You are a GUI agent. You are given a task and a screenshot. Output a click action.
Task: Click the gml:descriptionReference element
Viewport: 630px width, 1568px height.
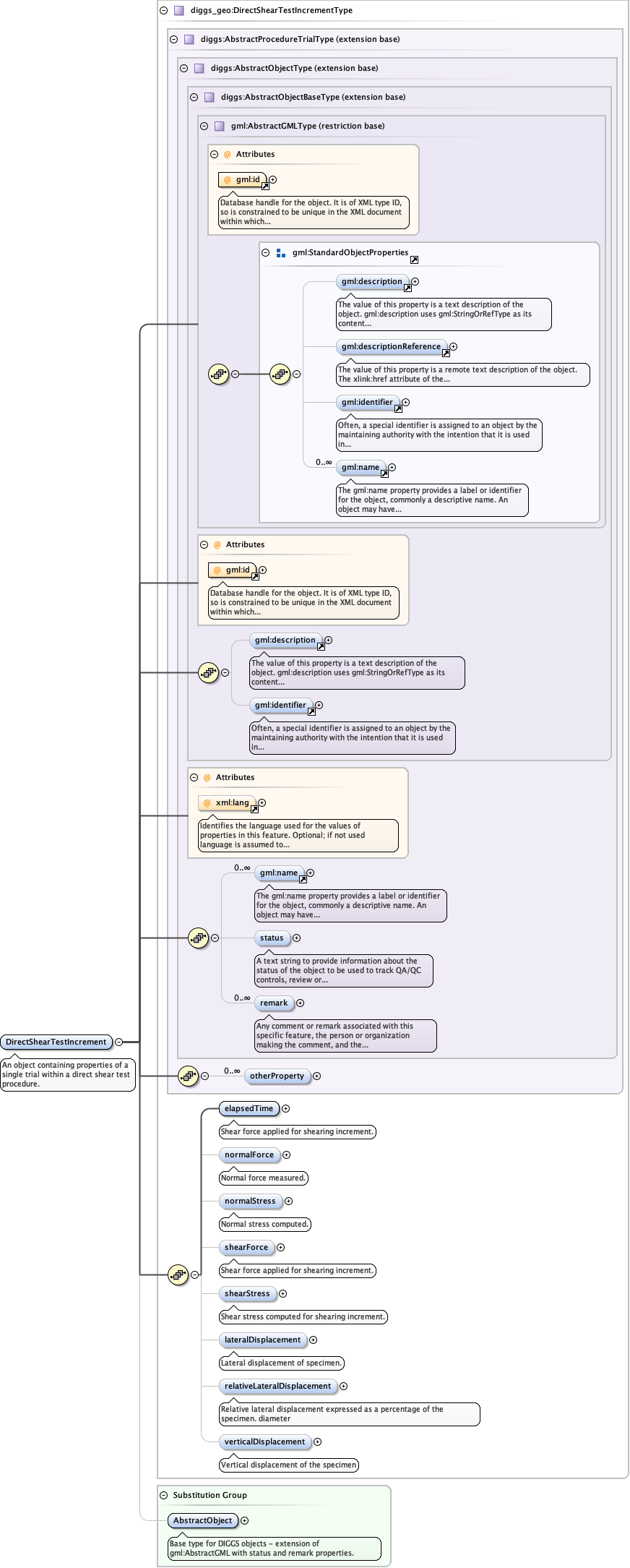pos(390,346)
